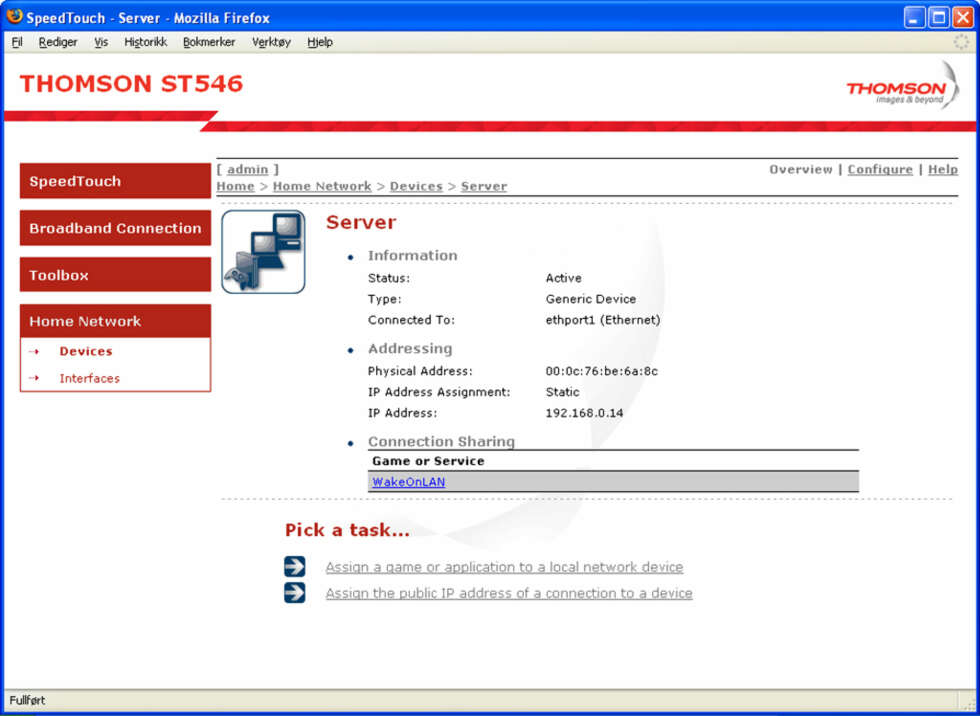
Task: Click arrow icon beside Assign the public IP address
Action: click(x=294, y=592)
